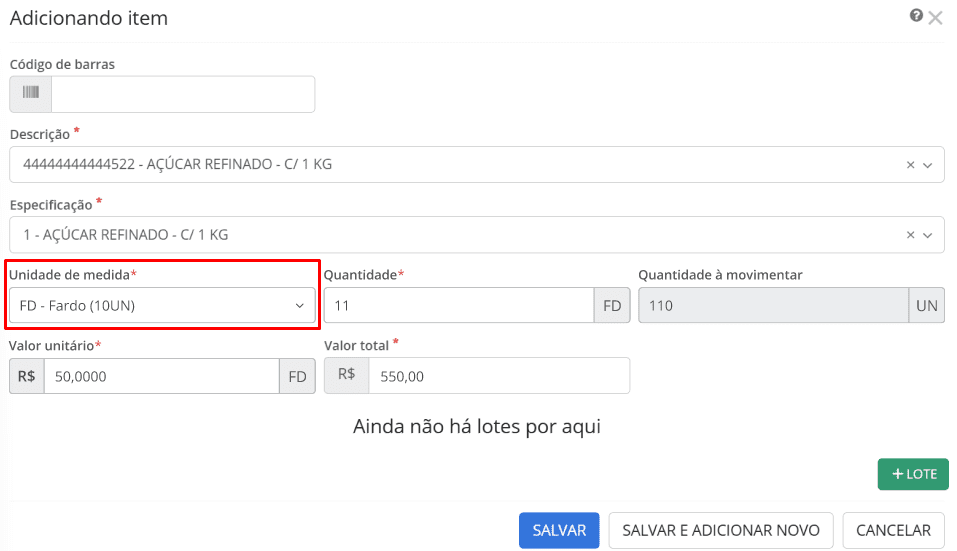Close the Adicionando item dialog
957x551 pixels.
pyautogui.click(x=935, y=18)
